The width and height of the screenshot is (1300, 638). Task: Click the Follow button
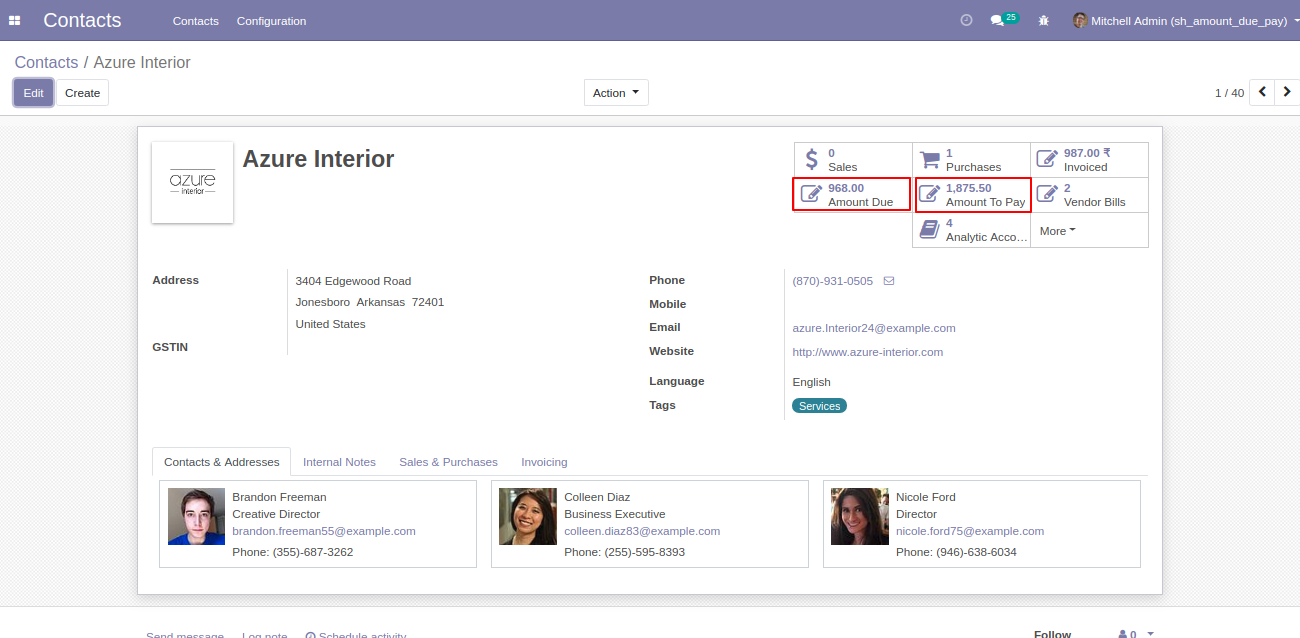tap(1052, 634)
